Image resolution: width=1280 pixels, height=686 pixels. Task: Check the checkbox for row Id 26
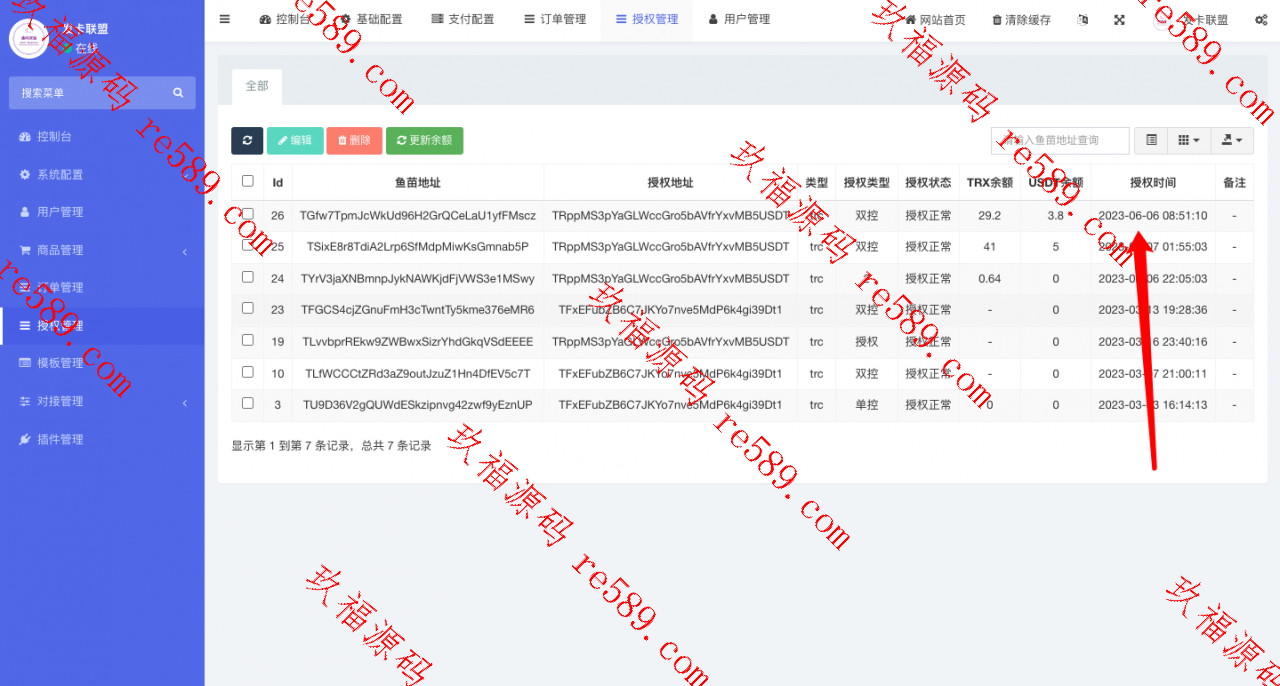pyautogui.click(x=248, y=213)
